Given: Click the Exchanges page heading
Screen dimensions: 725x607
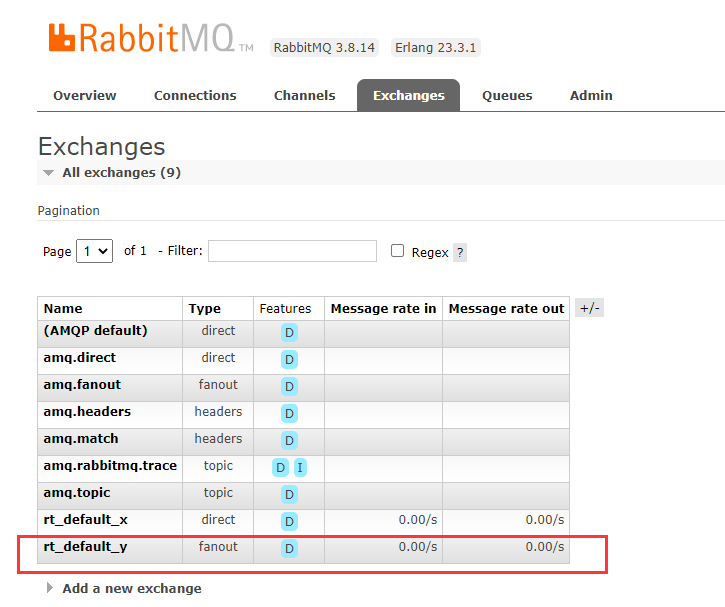Looking at the screenshot, I should click(x=102, y=147).
